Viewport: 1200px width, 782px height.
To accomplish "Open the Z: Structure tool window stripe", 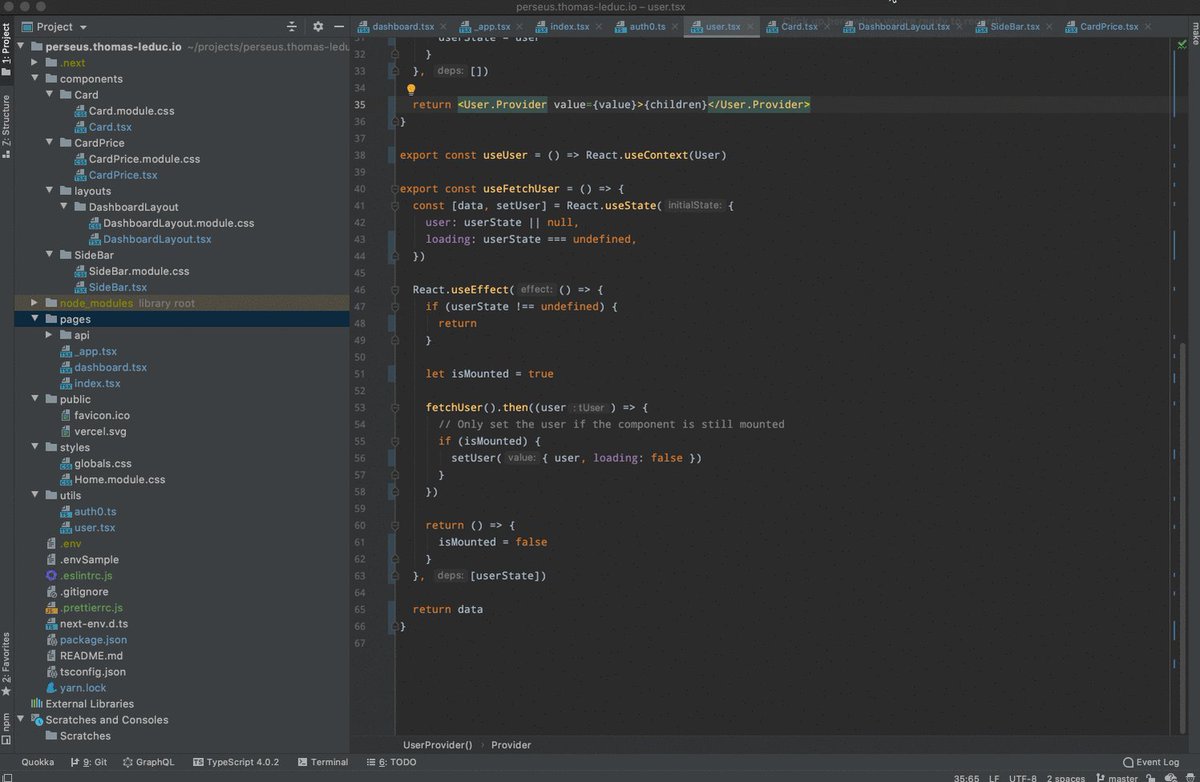I will coord(6,126).
